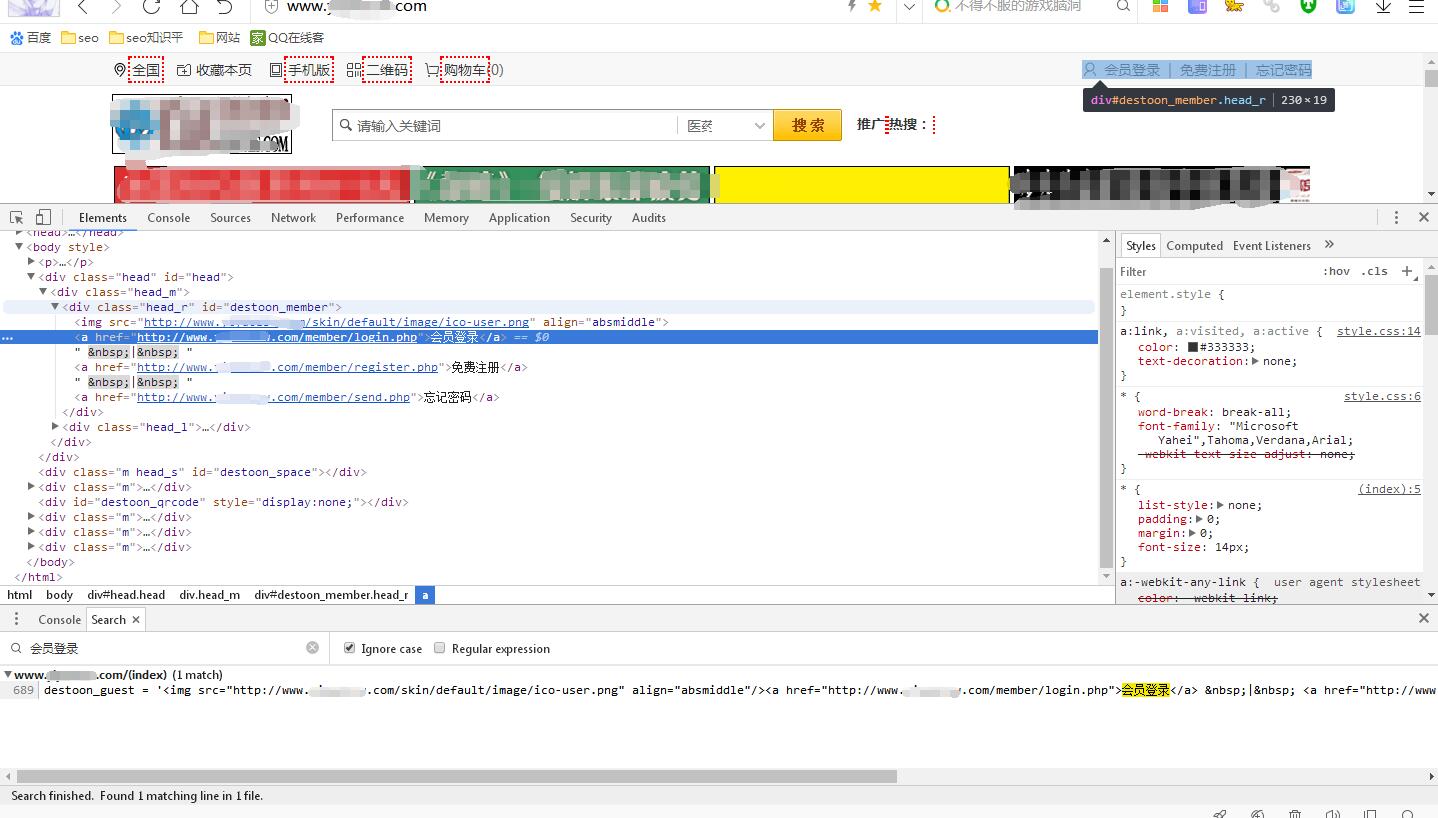The width and height of the screenshot is (1438, 818).
Task: Toggle the device toolbar icon
Action: tap(43, 217)
